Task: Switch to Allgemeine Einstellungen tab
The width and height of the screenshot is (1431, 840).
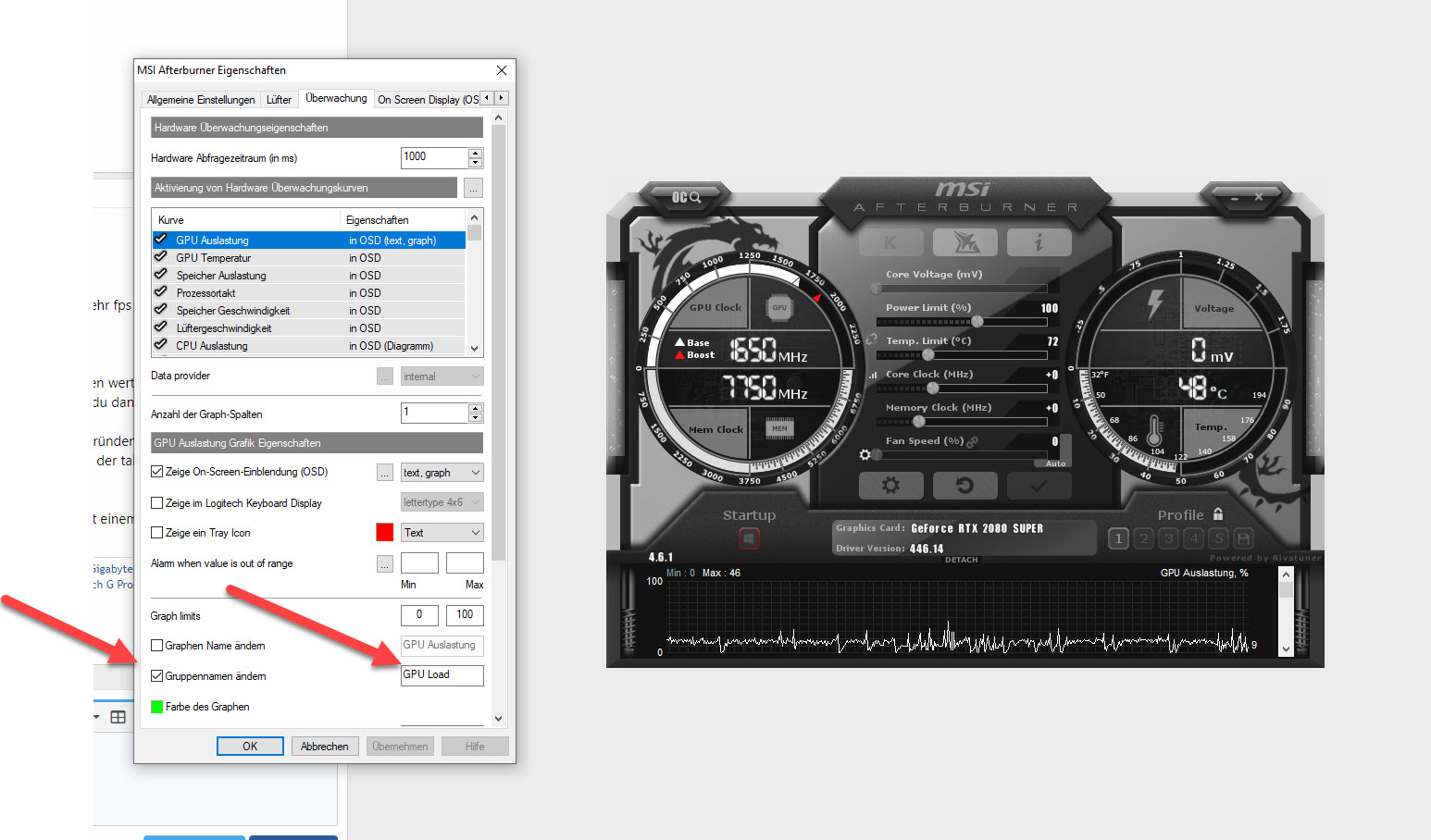Action: tap(201, 100)
